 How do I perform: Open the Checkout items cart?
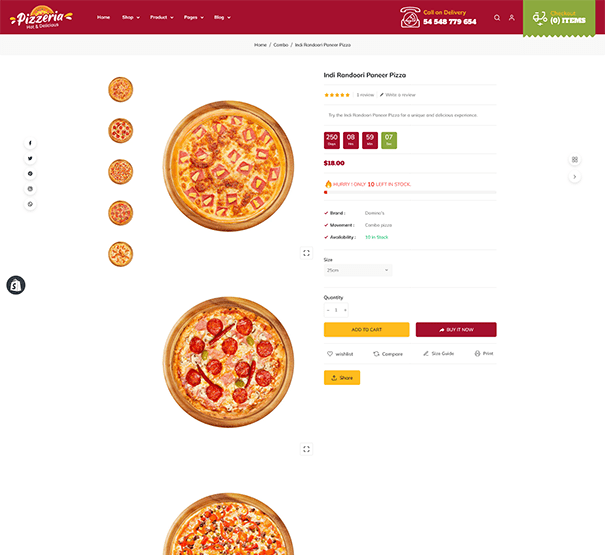click(566, 17)
